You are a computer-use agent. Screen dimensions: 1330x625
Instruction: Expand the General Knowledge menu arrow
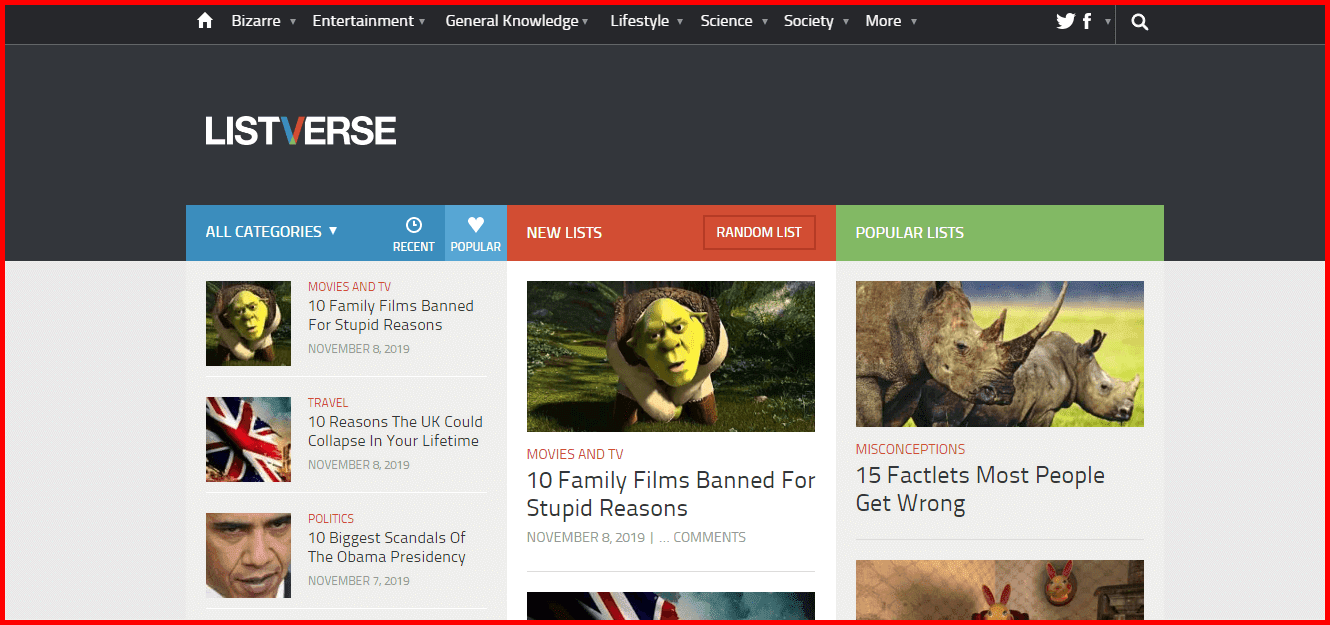tap(585, 22)
